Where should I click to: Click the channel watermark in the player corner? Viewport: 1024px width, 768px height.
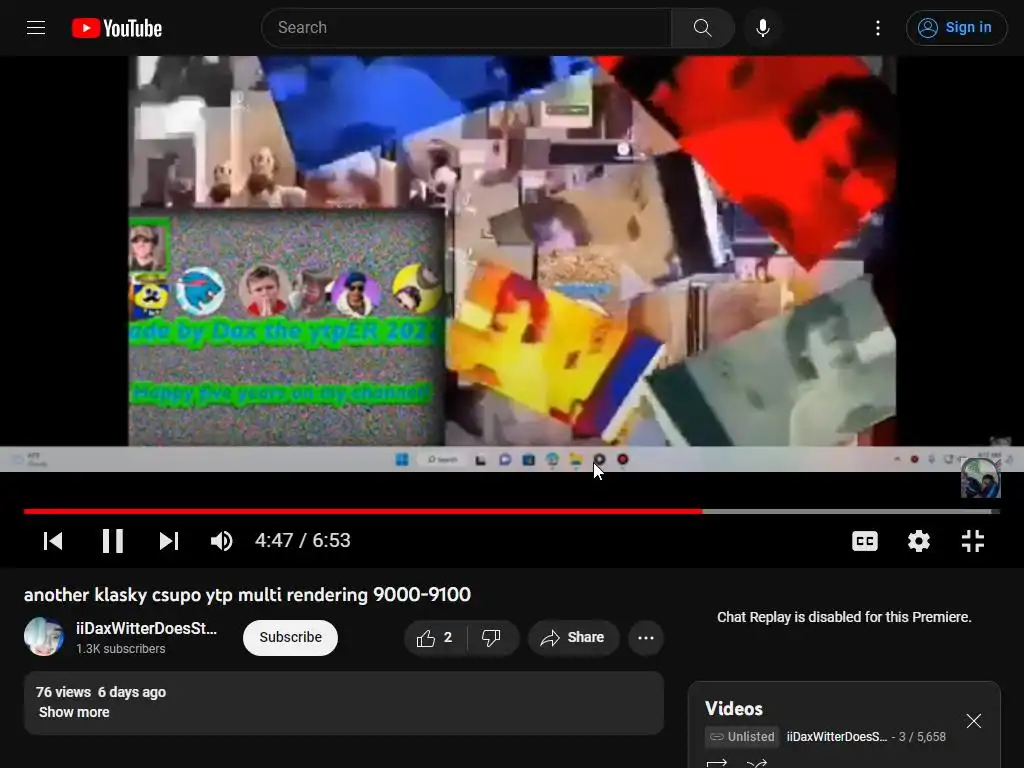(980, 478)
